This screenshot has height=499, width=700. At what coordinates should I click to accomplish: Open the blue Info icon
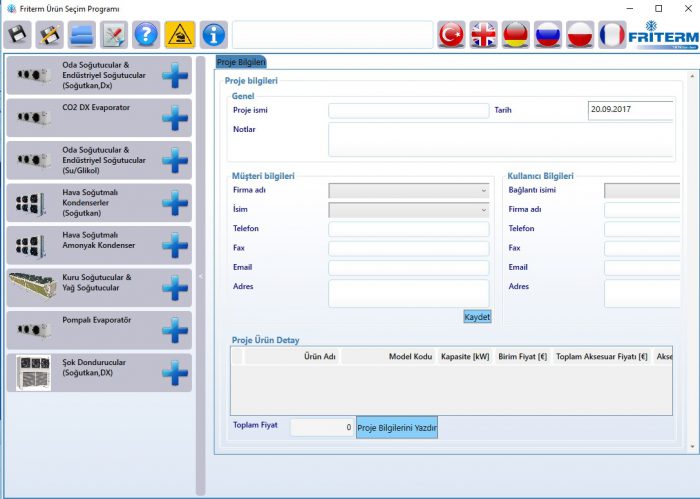(213, 34)
